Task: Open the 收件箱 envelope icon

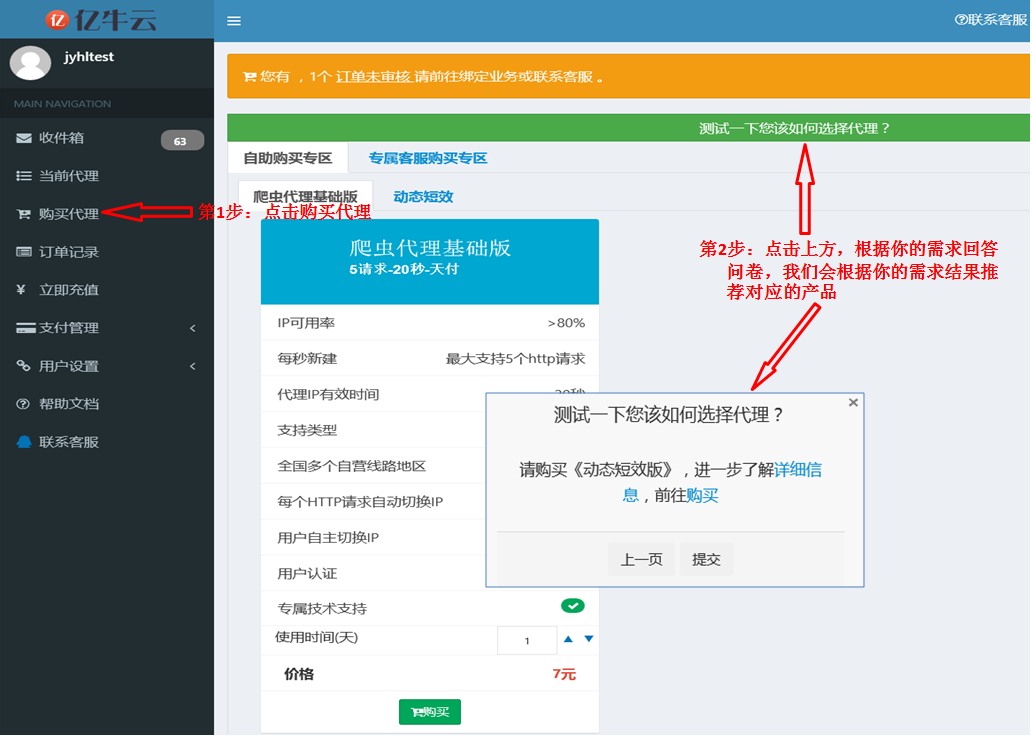Action: tap(24, 138)
